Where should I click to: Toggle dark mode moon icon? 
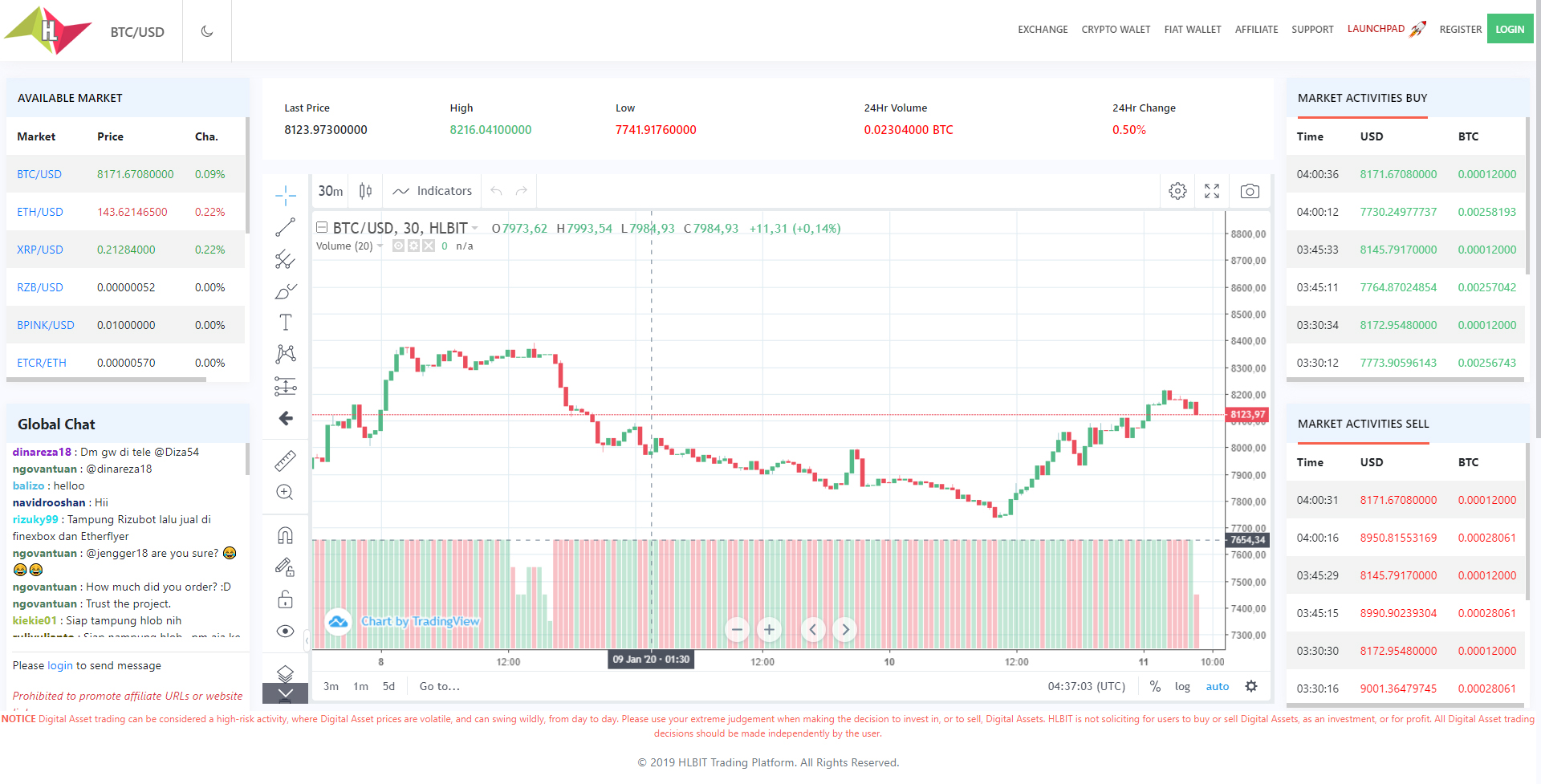(207, 31)
